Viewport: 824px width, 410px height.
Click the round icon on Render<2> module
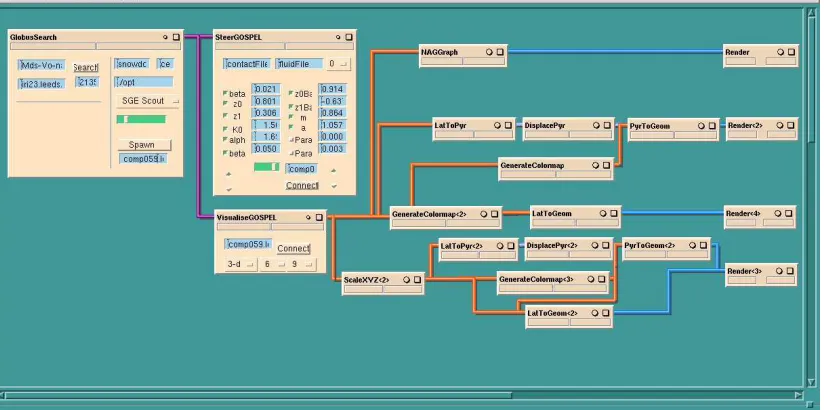(x=780, y=126)
